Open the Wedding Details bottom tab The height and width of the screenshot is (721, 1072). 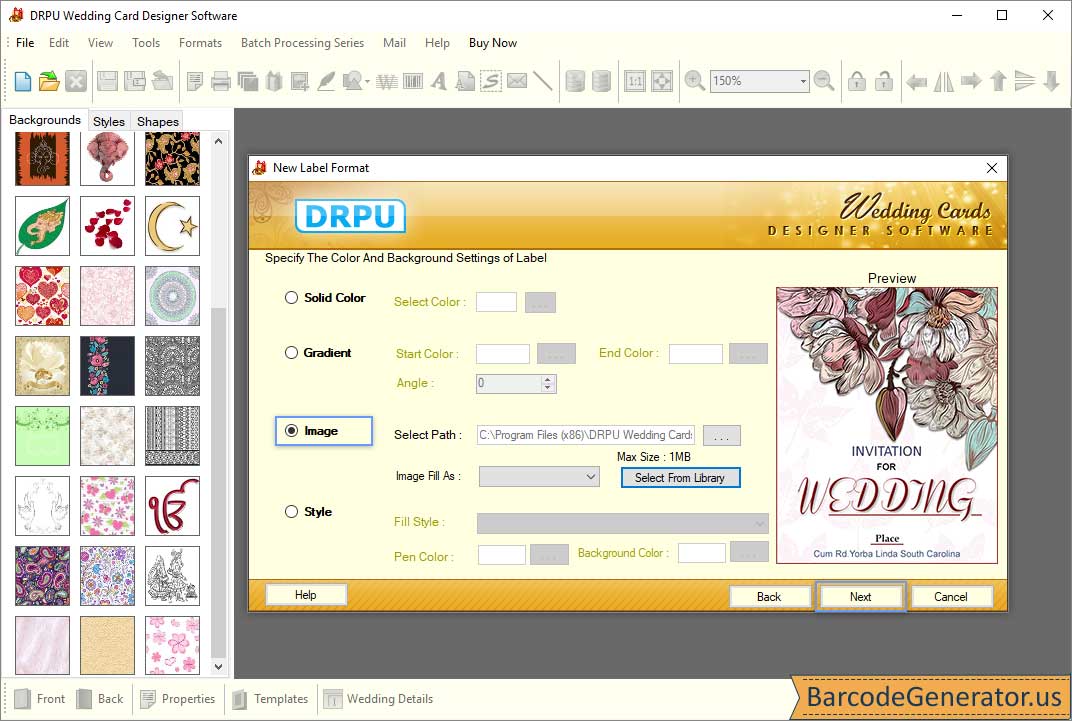click(x=378, y=698)
